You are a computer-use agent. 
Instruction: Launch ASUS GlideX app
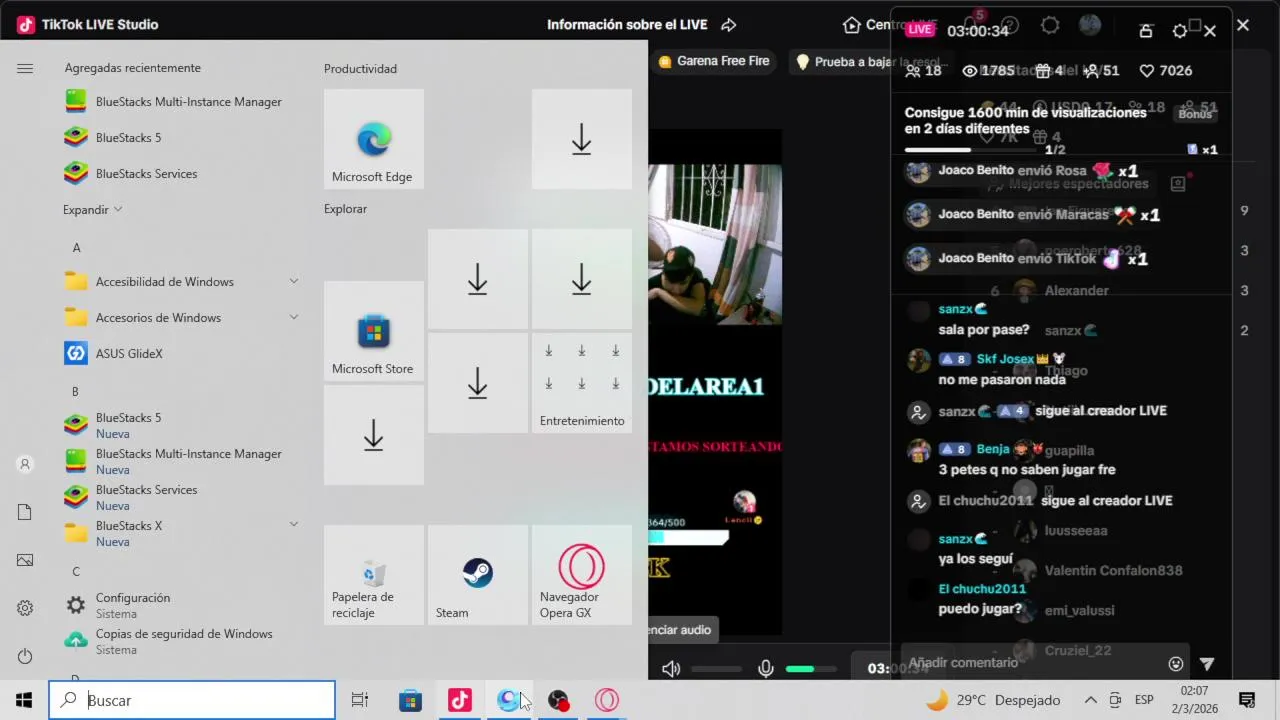click(114, 354)
